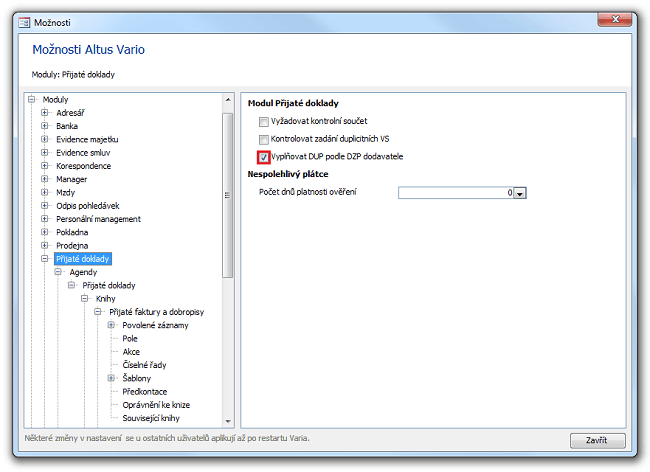This screenshot has width=650, height=472.
Task: Collapse Přijaté faktury a dobropisy node
Action: tap(97, 312)
